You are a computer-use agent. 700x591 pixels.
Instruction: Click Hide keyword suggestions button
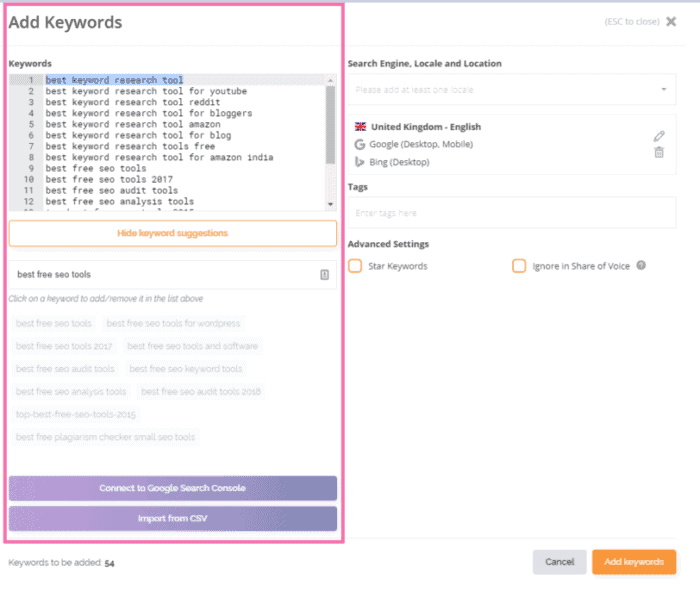[x=172, y=233]
